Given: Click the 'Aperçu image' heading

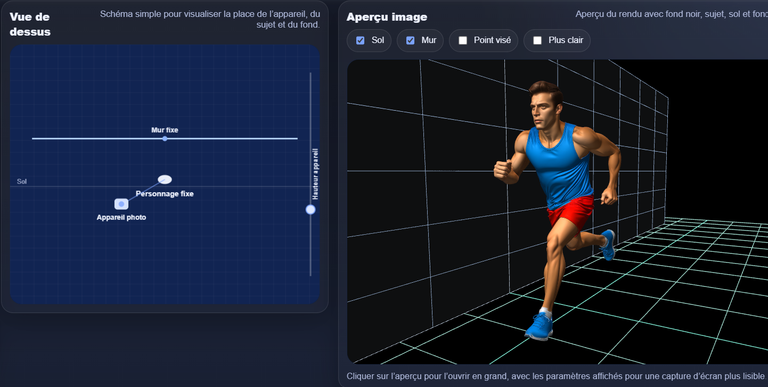Looking at the screenshot, I should [x=386, y=17].
